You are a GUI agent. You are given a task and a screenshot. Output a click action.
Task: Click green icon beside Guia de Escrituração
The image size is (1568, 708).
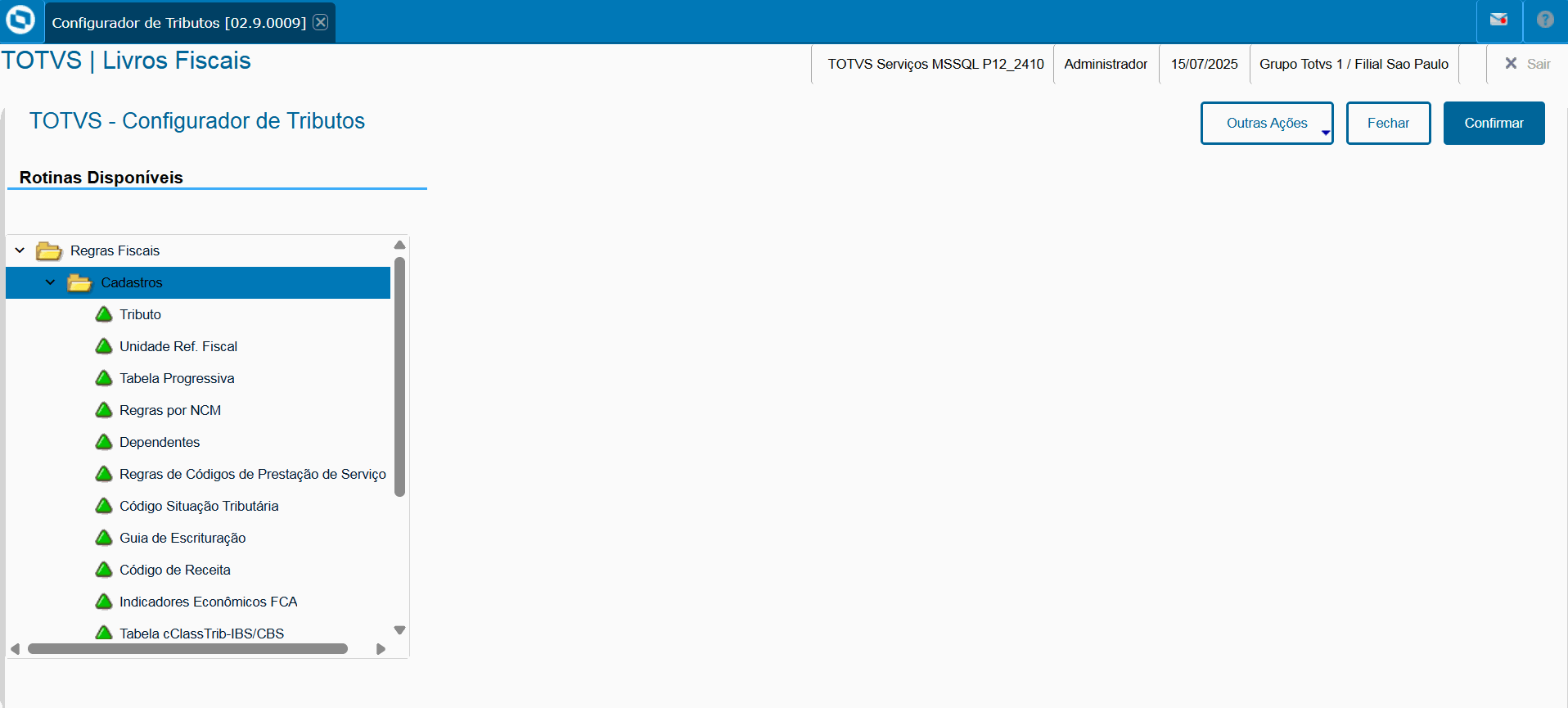[104, 538]
